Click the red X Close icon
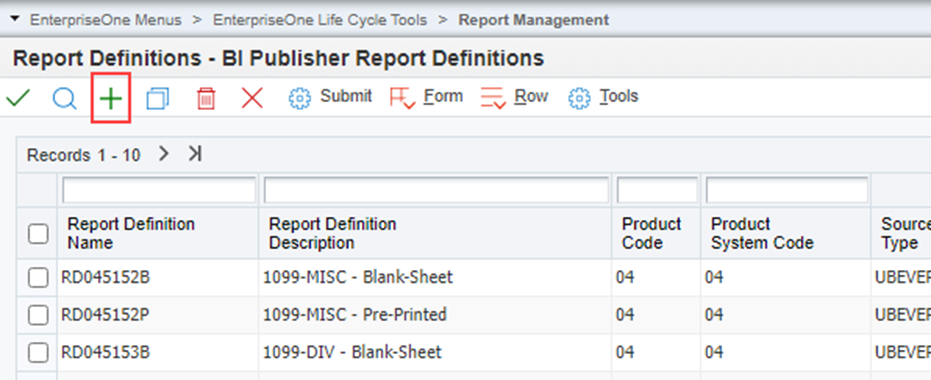 coord(252,98)
